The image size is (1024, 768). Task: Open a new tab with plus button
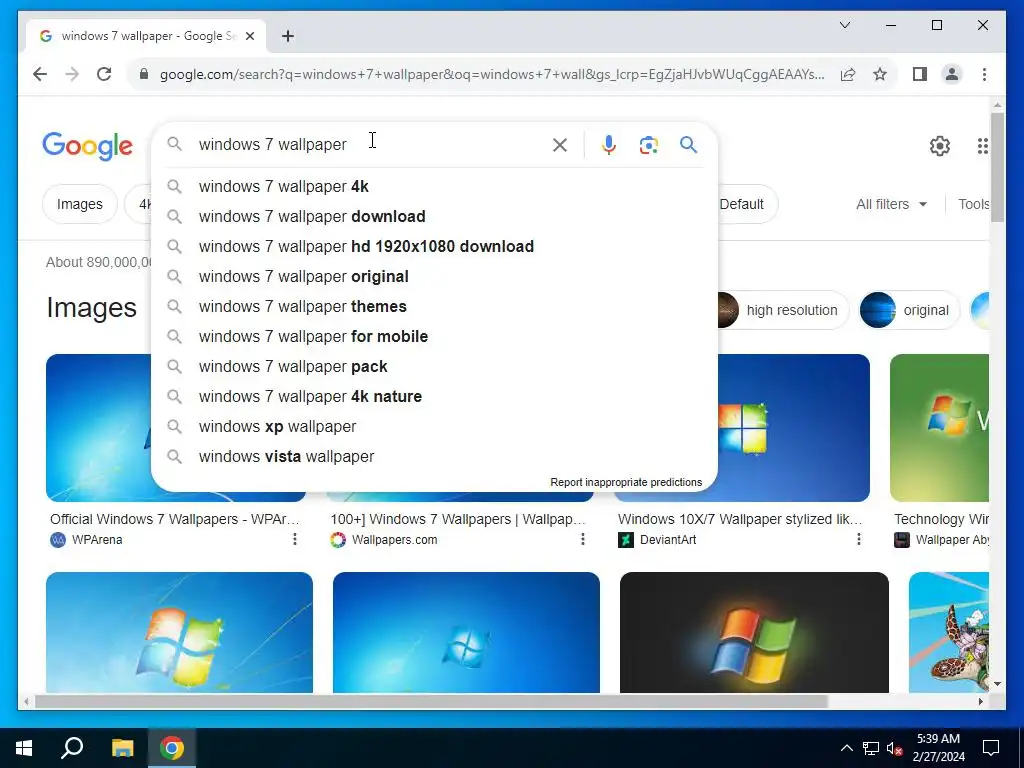point(288,36)
